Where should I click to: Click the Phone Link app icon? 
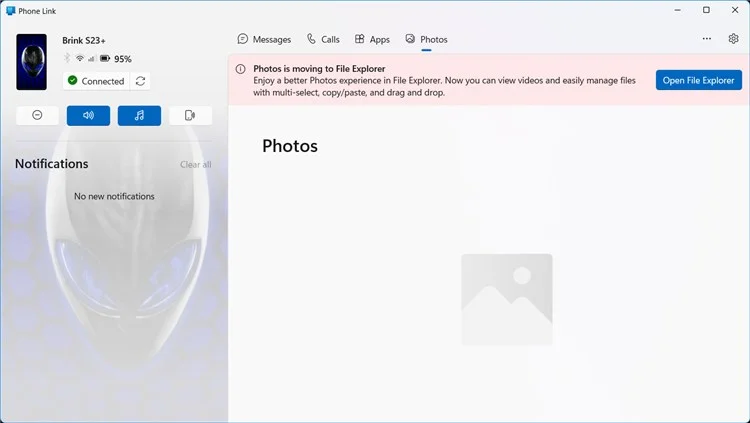pos(11,11)
